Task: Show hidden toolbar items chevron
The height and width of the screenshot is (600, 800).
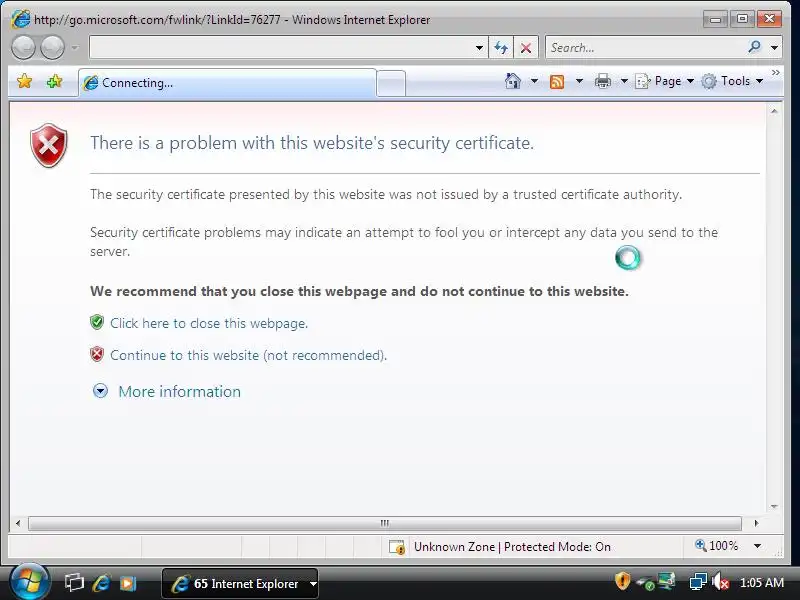Action: [x=776, y=73]
